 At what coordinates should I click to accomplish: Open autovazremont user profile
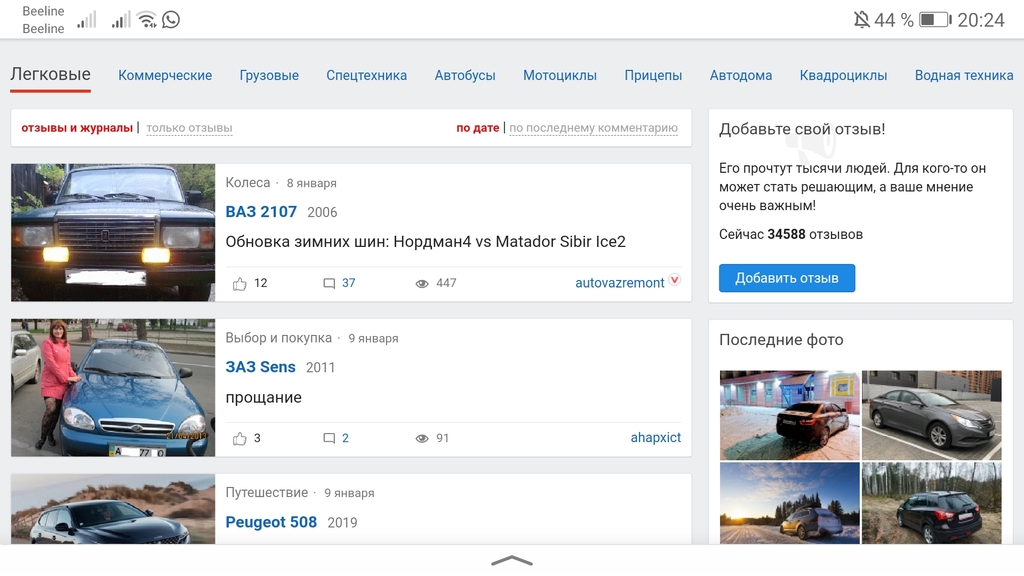(620, 283)
